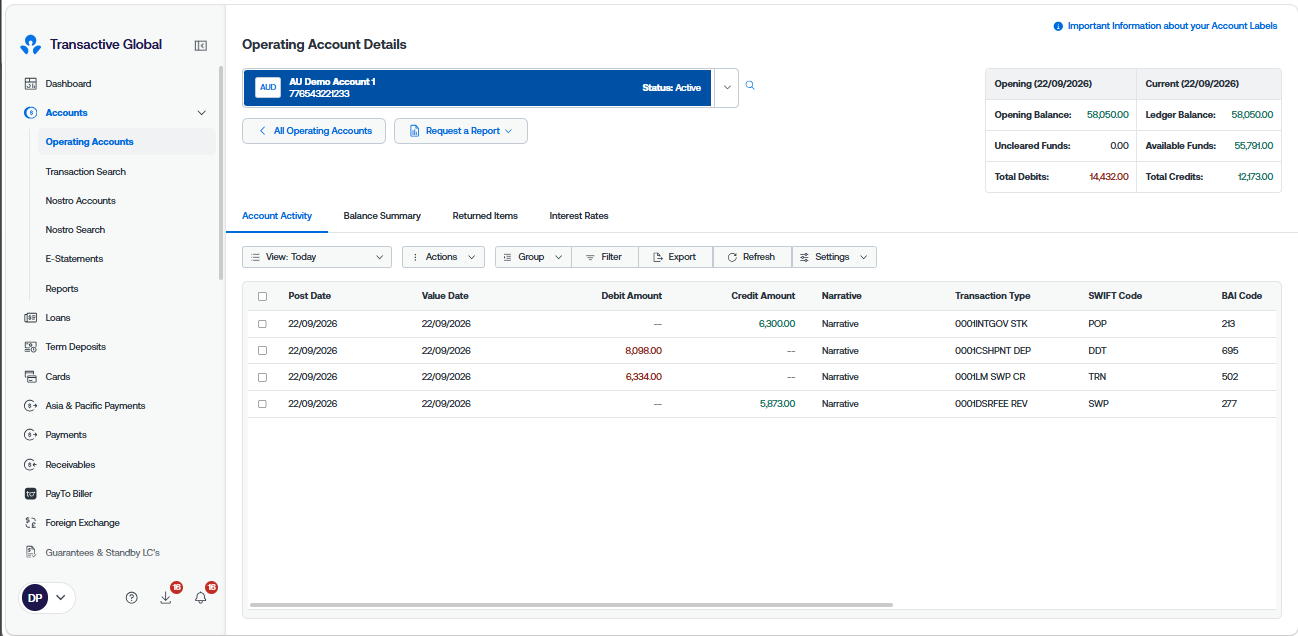The width and height of the screenshot is (1298, 636).
Task: Click the Asia & Pacific Payments icon
Action: point(30,406)
